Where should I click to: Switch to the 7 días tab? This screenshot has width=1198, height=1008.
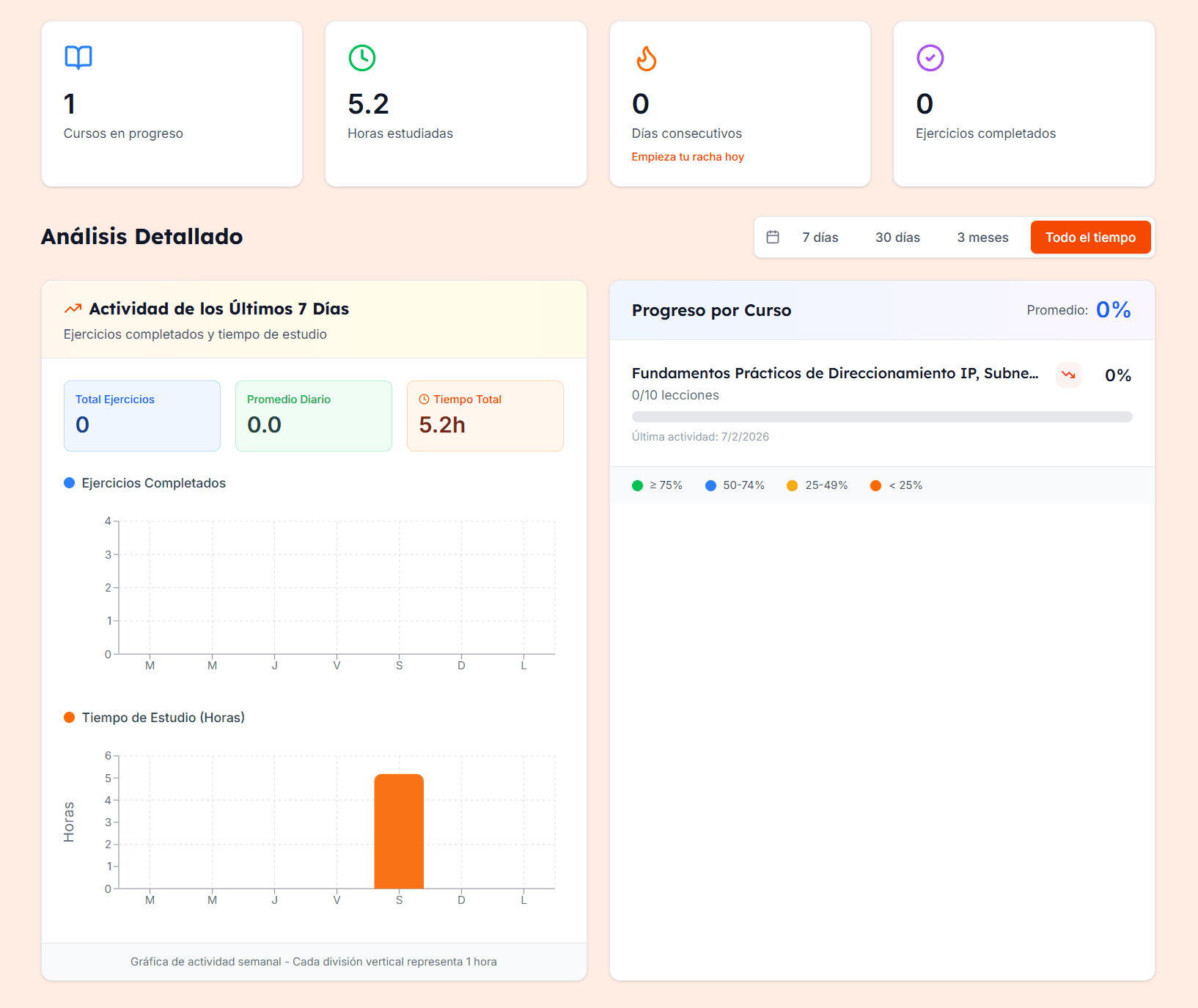pyautogui.click(x=820, y=237)
